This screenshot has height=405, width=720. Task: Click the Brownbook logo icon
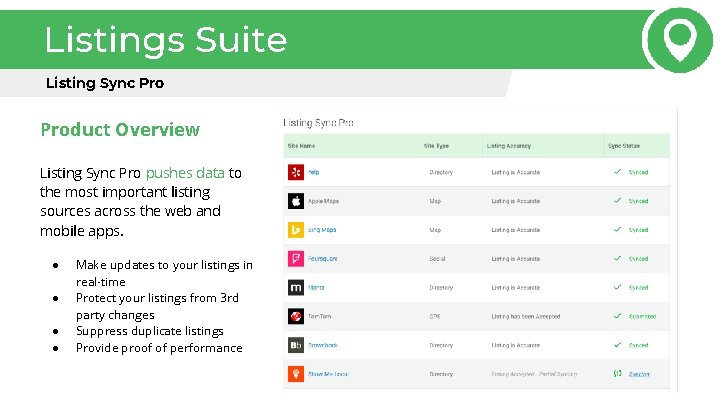[296, 345]
